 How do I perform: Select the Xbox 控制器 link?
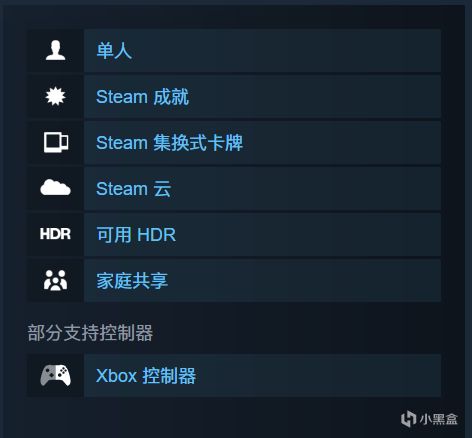[x=146, y=376]
